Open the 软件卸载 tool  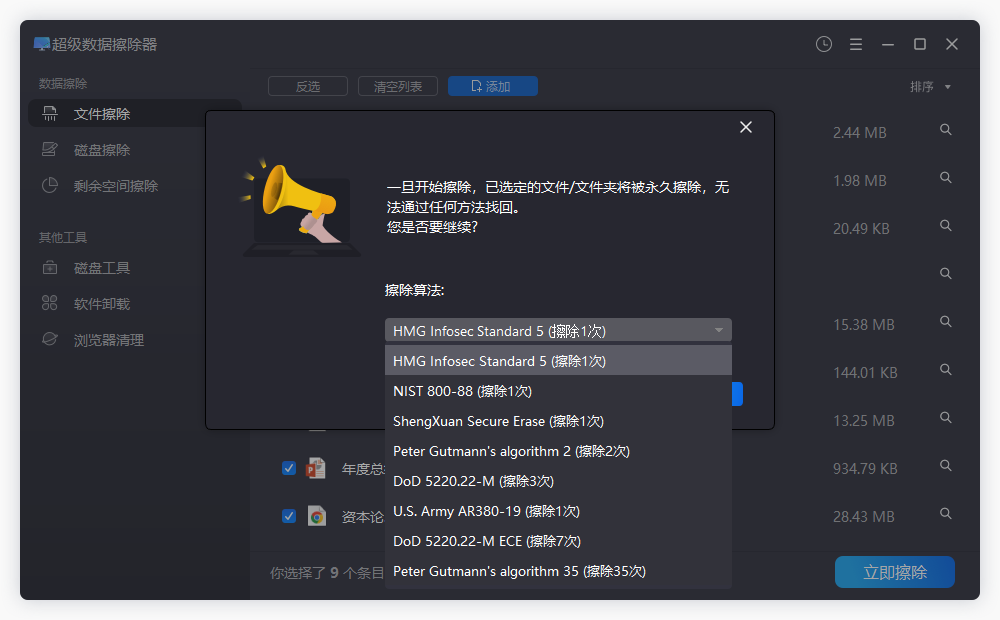(x=88, y=303)
